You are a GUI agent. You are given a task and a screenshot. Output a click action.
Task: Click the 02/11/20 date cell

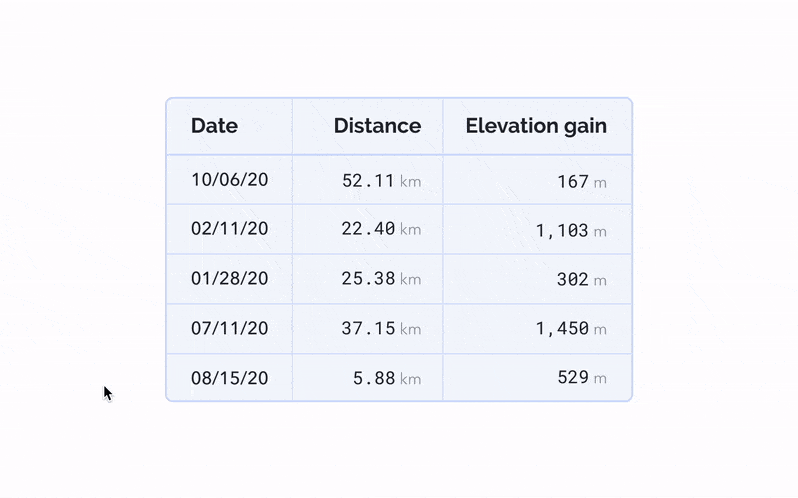pos(229,229)
